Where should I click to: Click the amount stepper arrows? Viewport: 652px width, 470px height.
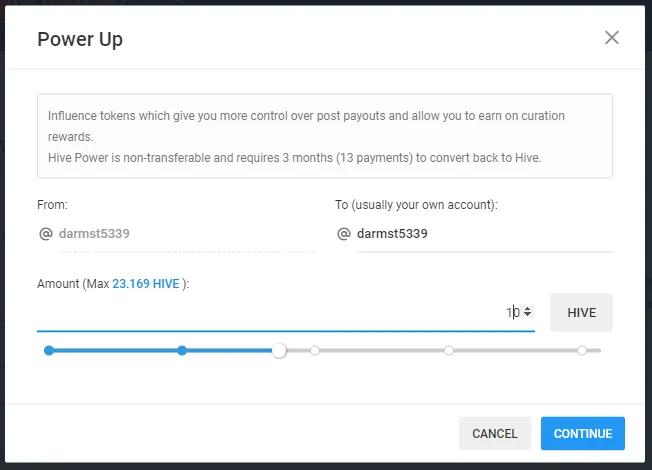click(527, 311)
